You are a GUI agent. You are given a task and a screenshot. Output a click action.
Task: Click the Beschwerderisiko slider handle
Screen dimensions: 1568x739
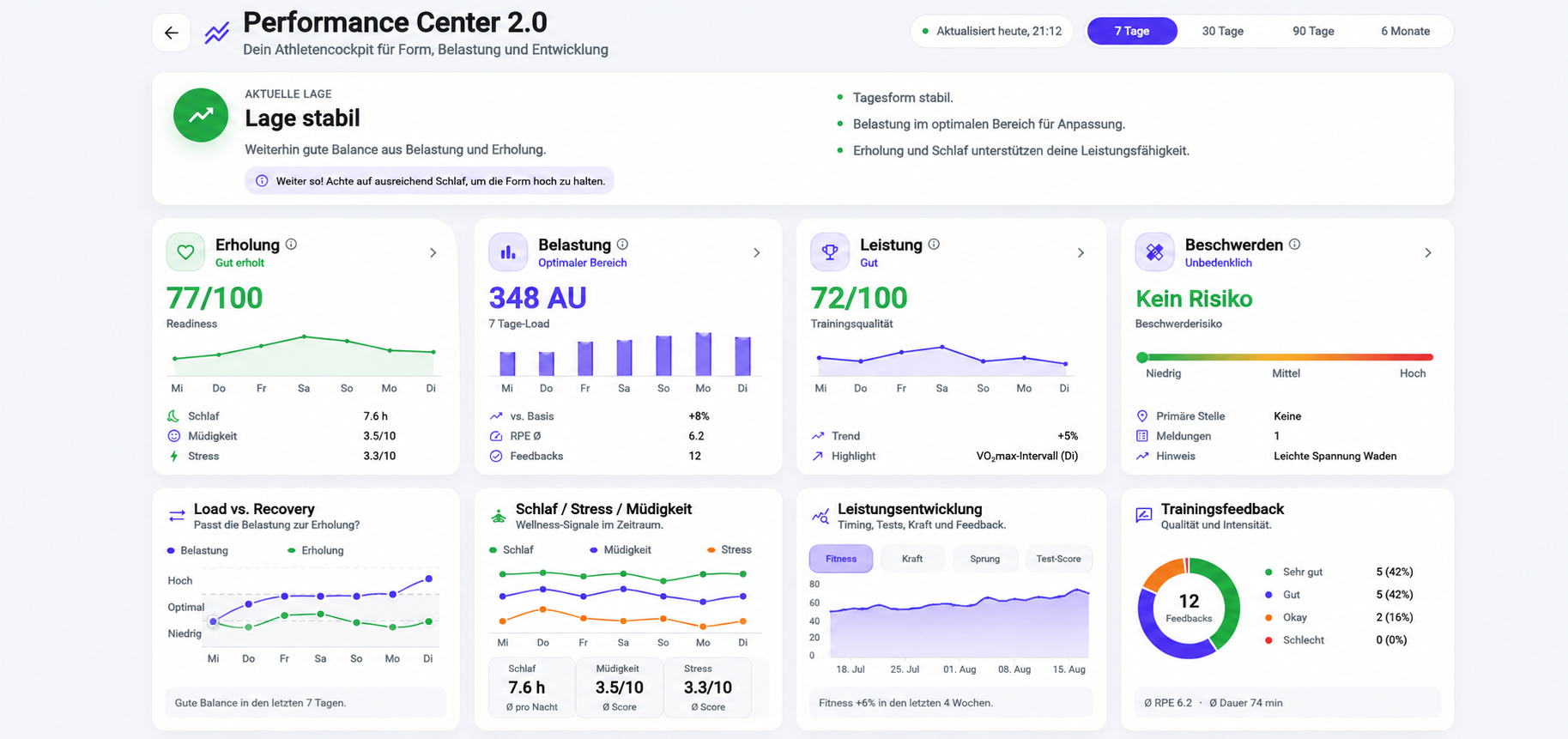tap(1141, 357)
